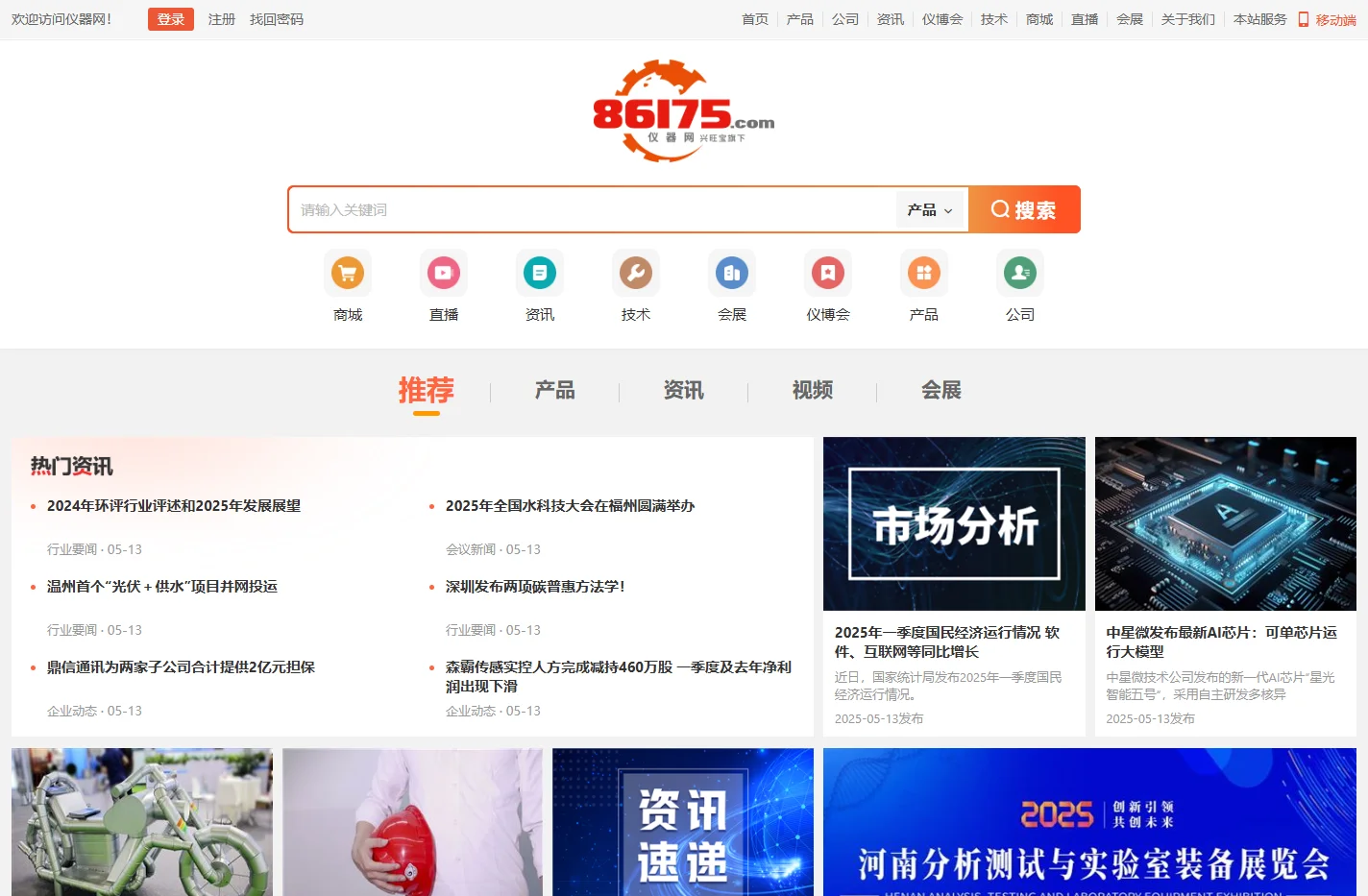Open the 资讯 news icon

[x=540, y=273]
